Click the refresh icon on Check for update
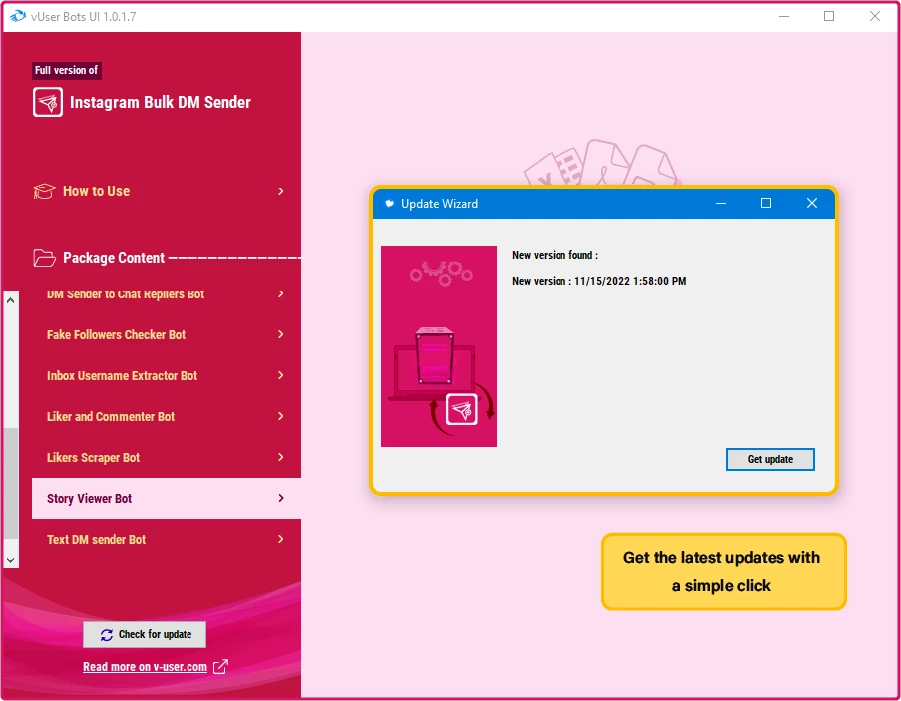 click(x=106, y=634)
